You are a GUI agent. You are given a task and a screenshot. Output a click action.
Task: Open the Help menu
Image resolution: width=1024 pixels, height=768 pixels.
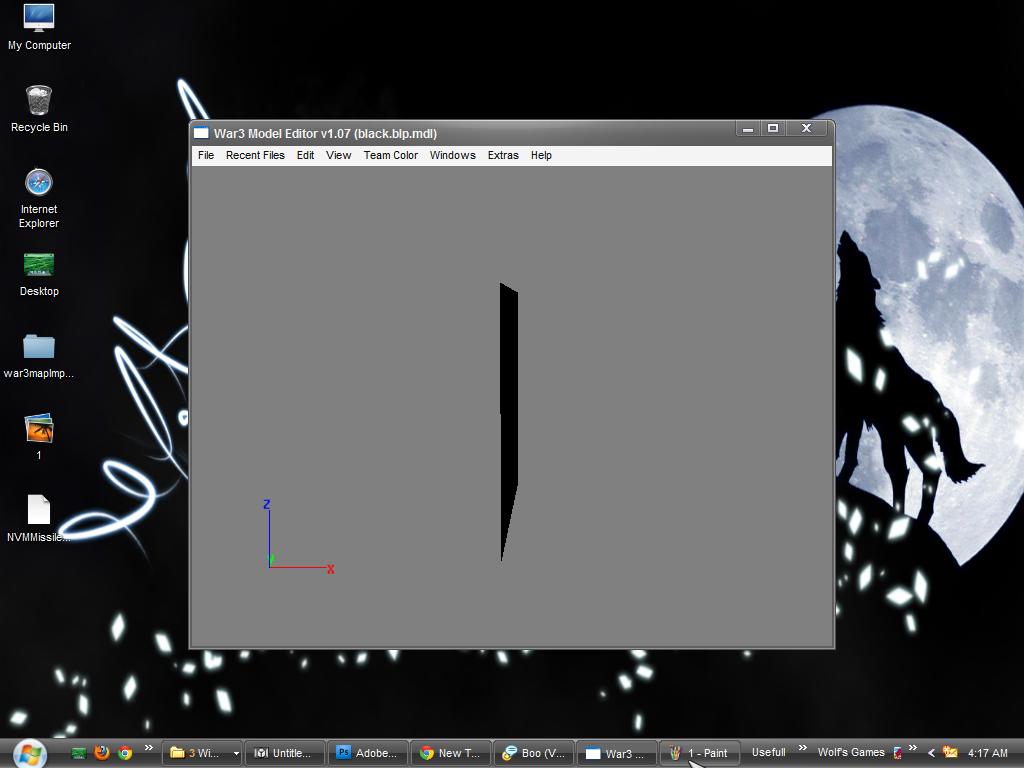click(541, 155)
